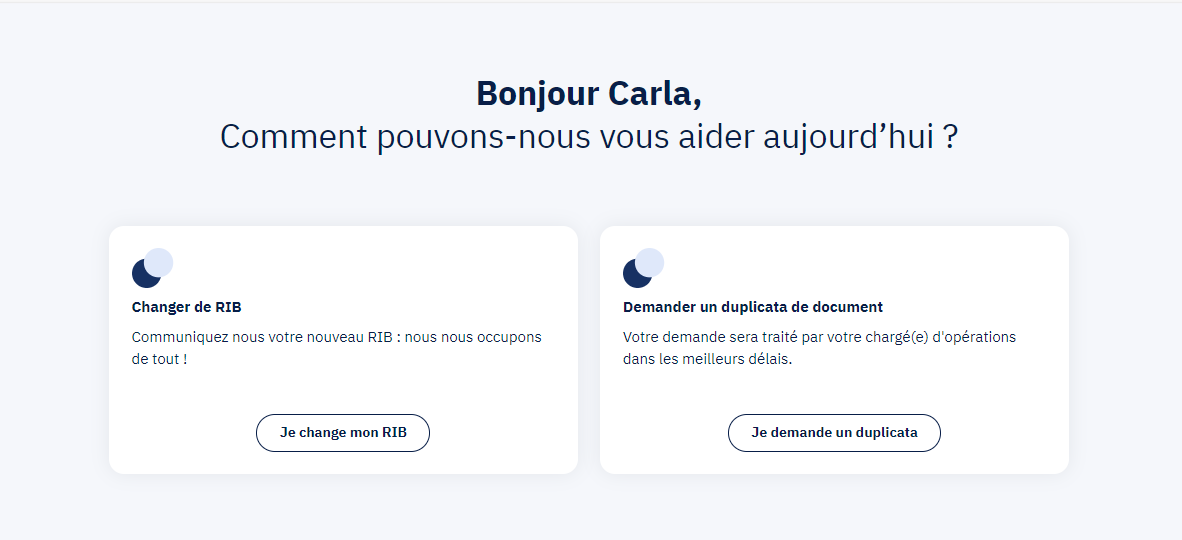Click the light blue circle in the duplicata card icon

point(651,261)
